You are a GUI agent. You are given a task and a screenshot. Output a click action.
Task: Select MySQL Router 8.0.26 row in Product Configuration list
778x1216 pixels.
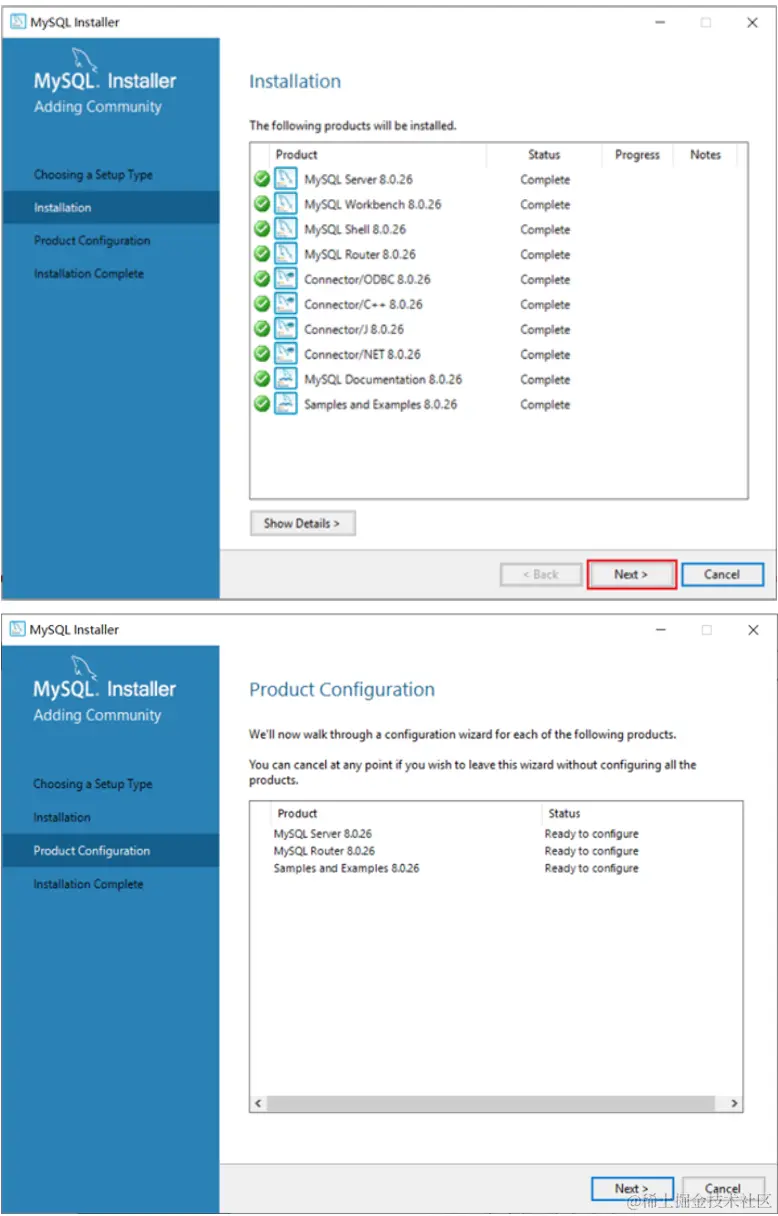pyautogui.click(x=496, y=851)
